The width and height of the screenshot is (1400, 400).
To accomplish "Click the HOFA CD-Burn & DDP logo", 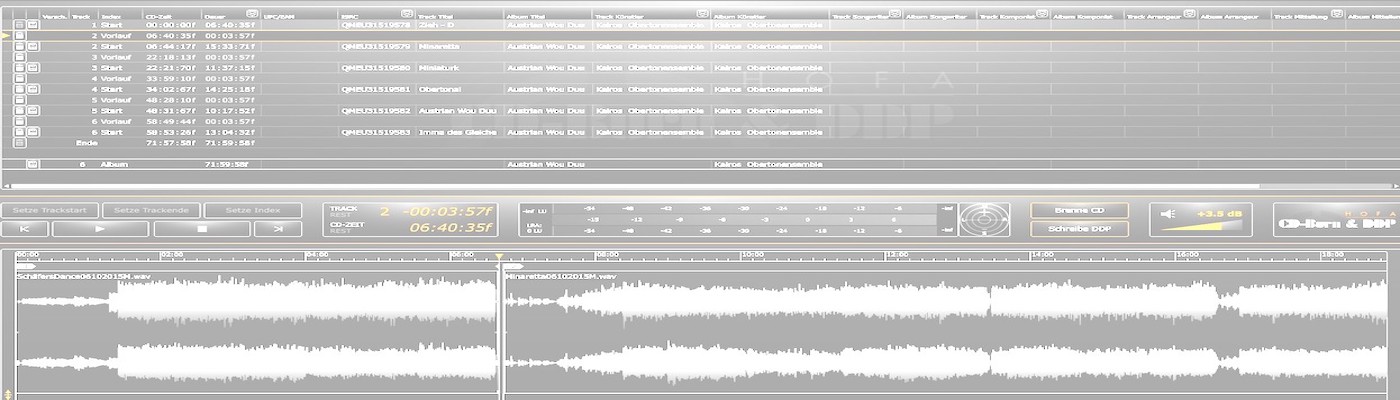I will point(1335,220).
